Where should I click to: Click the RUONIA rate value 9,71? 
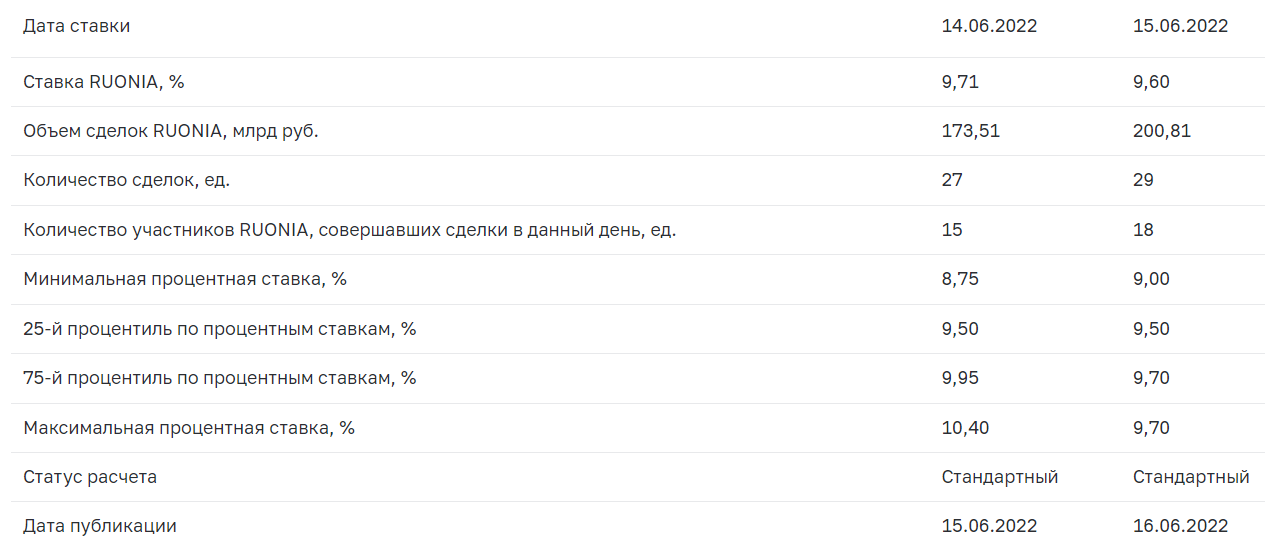tap(960, 82)
